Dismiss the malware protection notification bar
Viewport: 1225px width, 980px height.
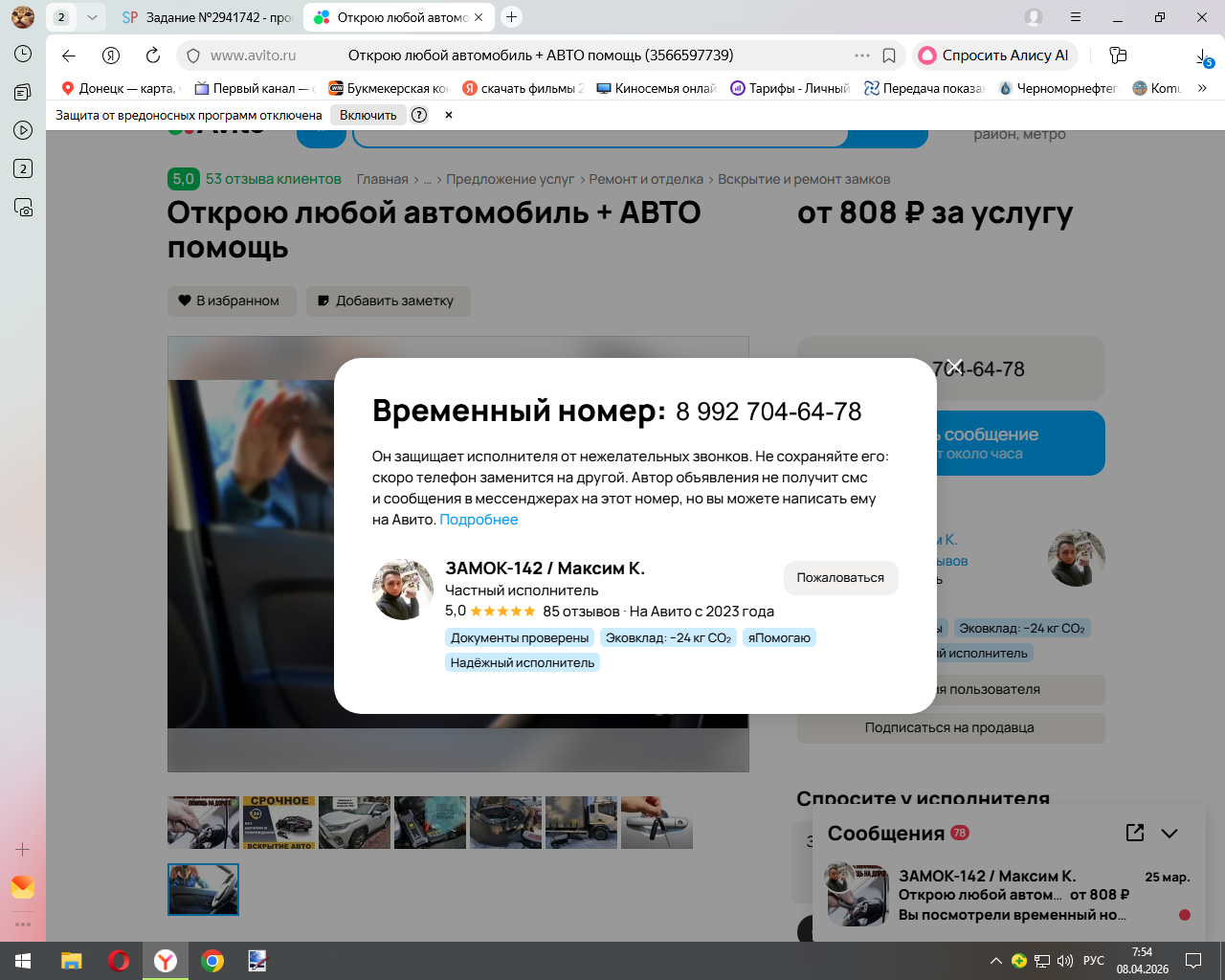click(449, 115)
